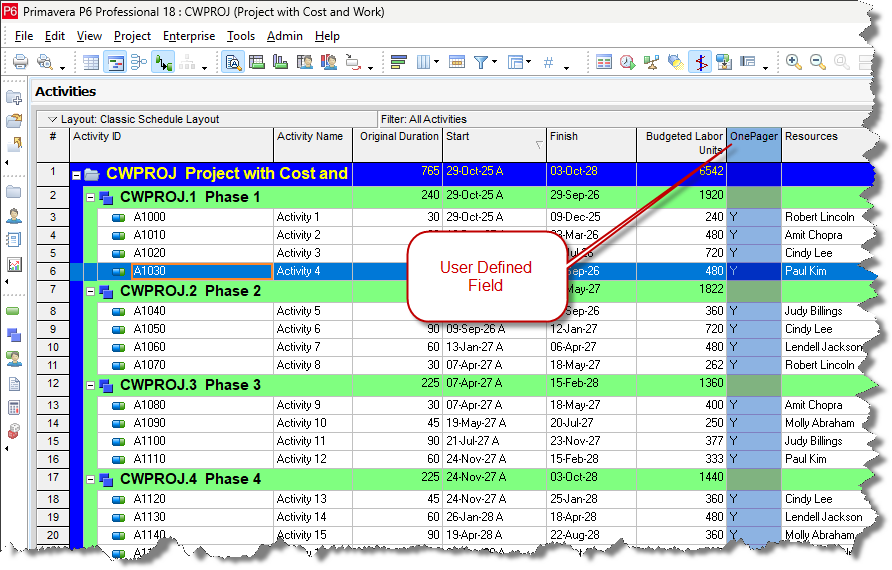
Task: Open the View menu
Action: pos(89,36)
